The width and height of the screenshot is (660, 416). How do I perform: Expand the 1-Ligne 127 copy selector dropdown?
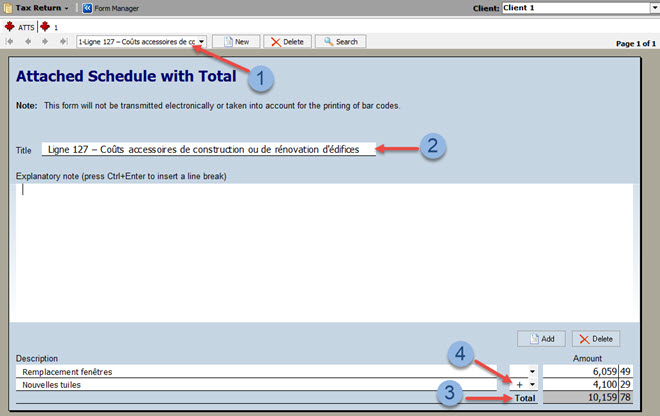(202, 42)
